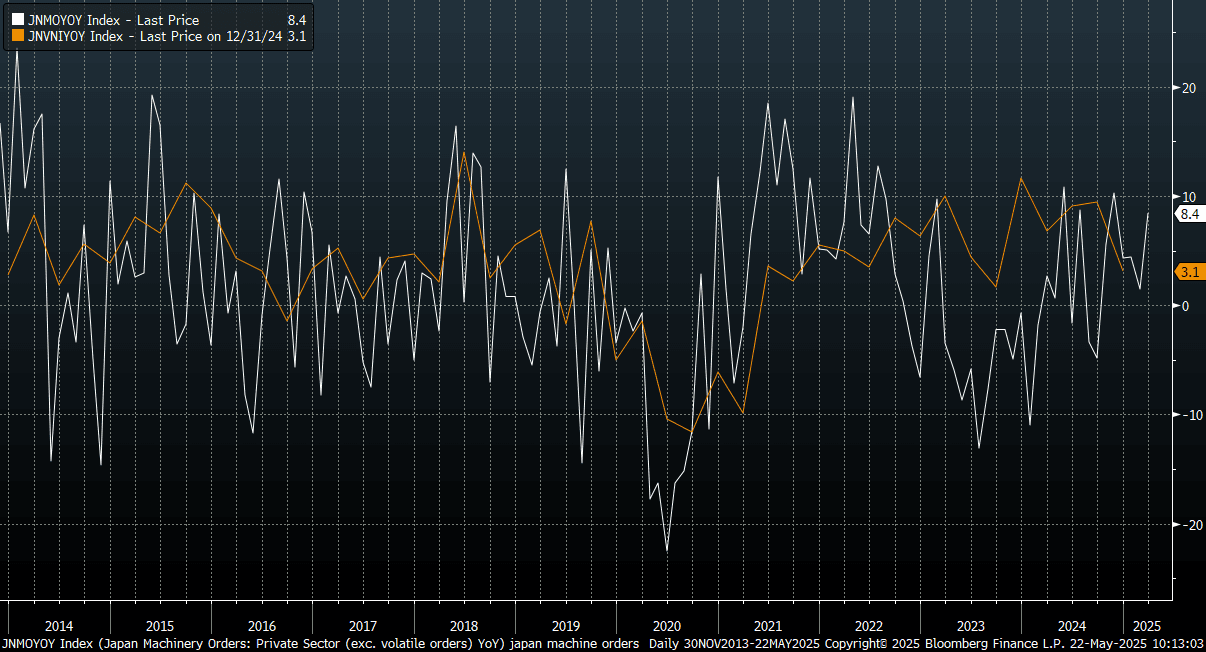This screenshot has width=1206, height=652.
Task: Click the 20 value on the y-axis
Action: (x=1188, y=88)
